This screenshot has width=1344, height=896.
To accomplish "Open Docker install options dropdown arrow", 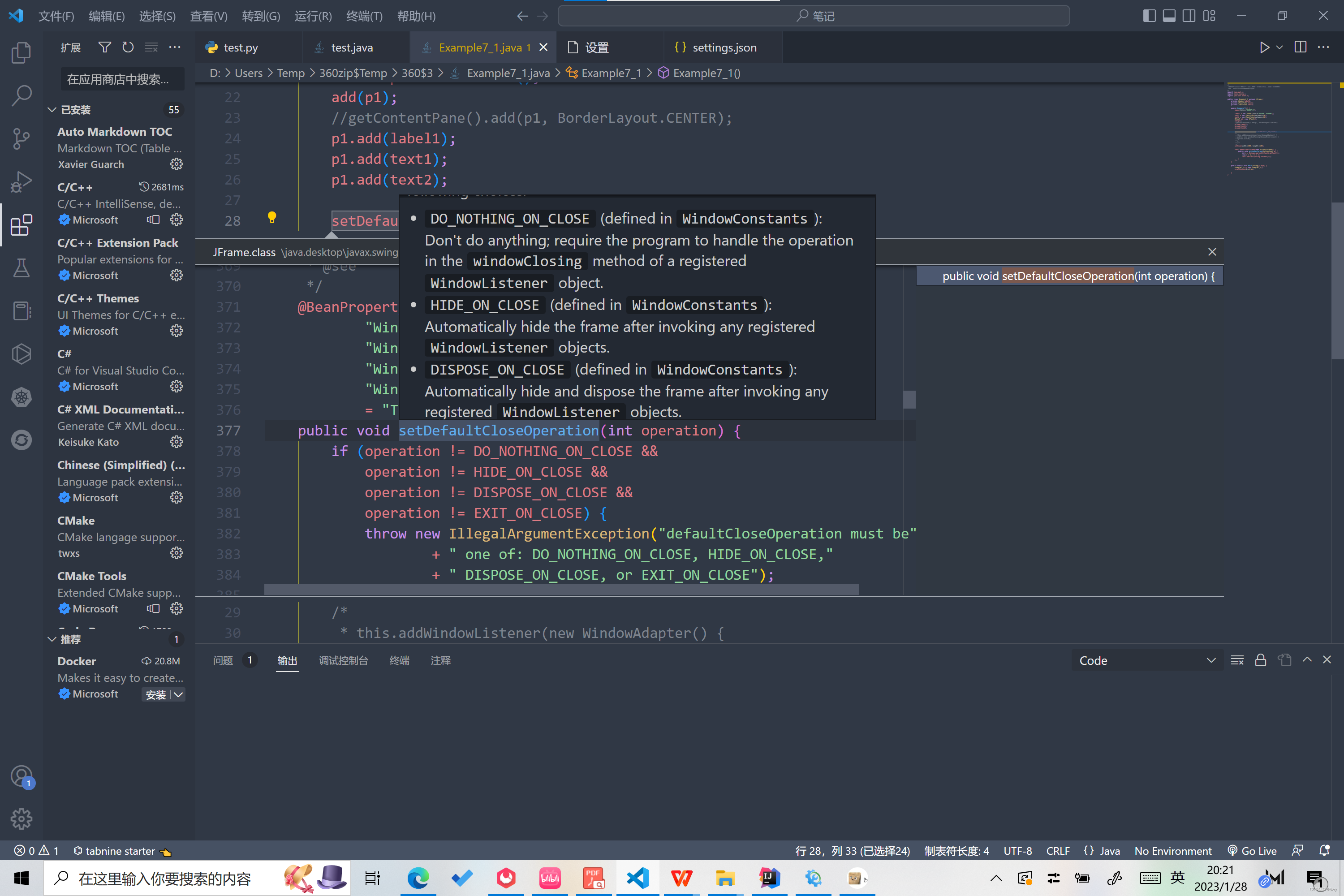I will pos(178,694).
